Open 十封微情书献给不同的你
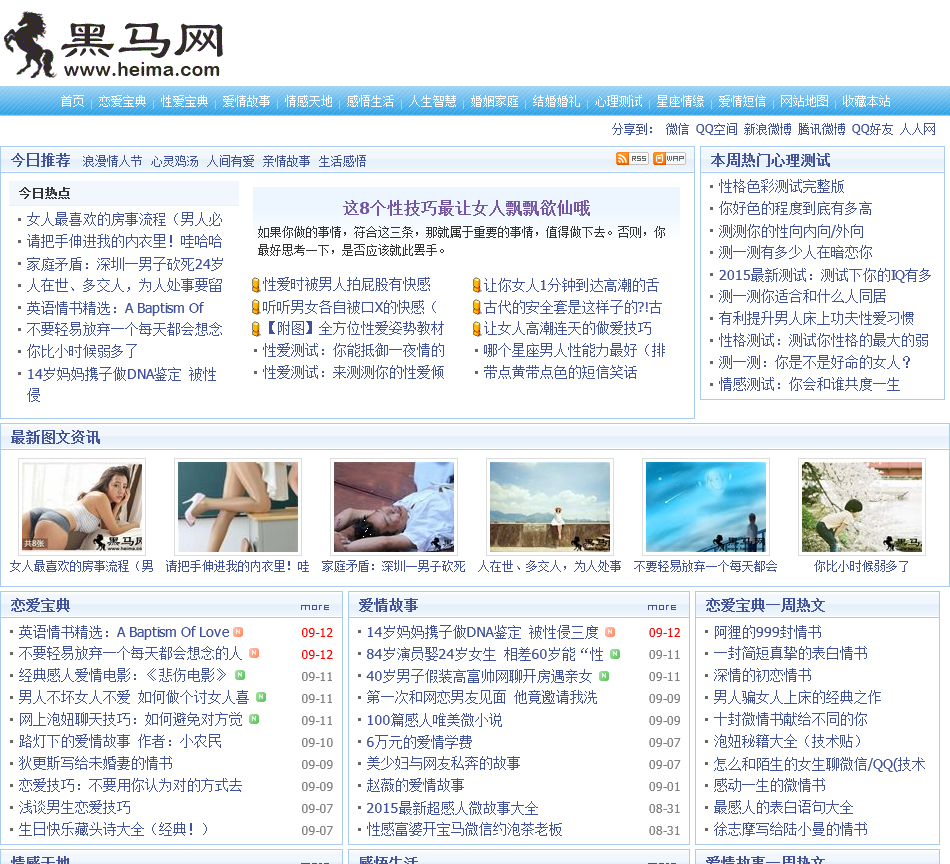The width and height of the screenshot is (950, 864). click(x=790, y=720)
